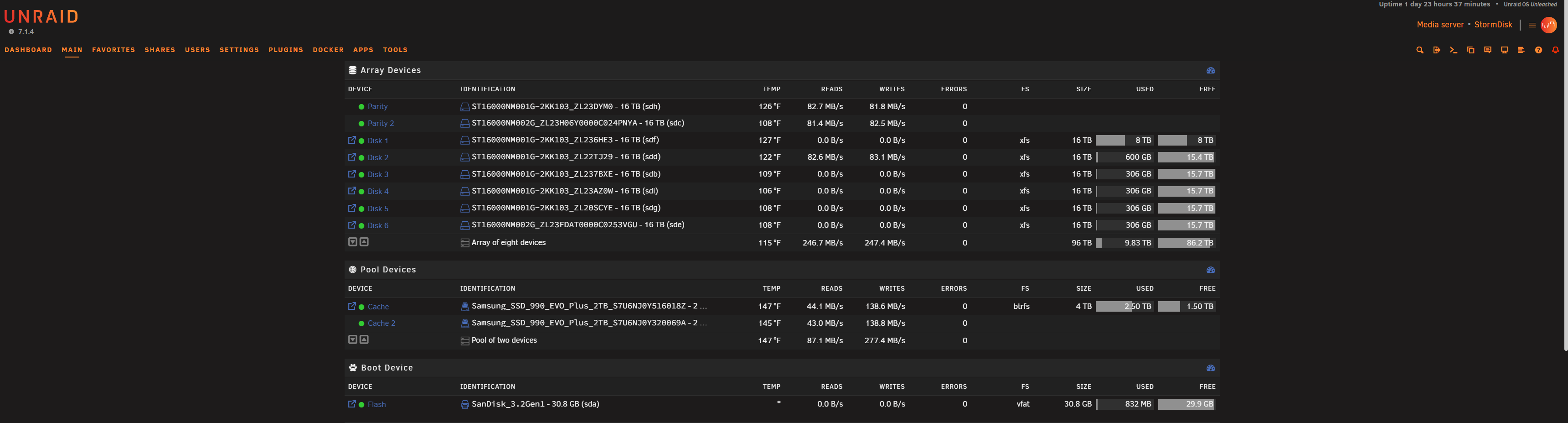Open the Parity 2 device link
This screenshot has width=1568, height=423.
pyautogui.click(x=381, y=124)
